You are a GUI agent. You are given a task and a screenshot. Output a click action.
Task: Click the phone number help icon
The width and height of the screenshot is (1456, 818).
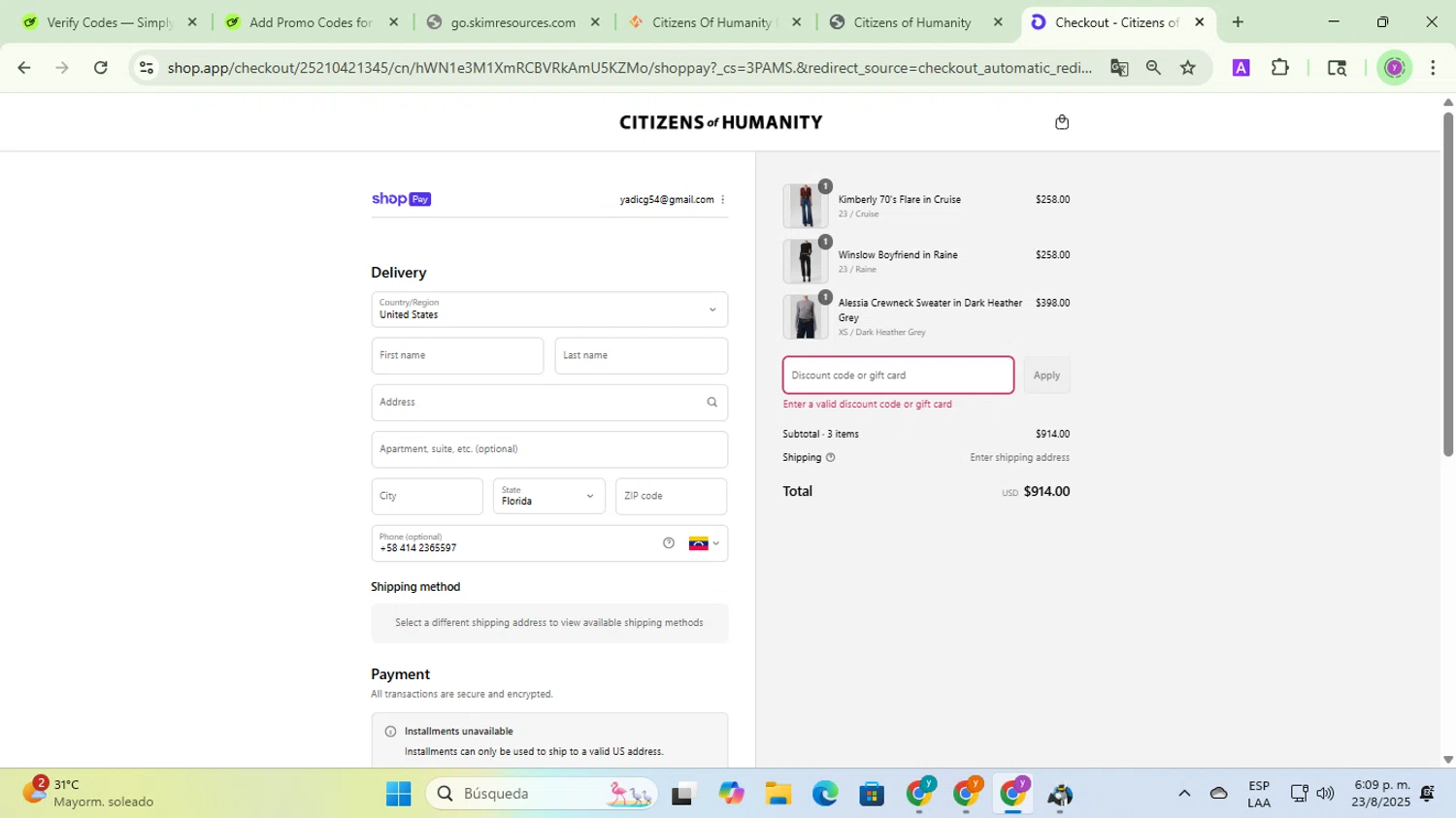[669, 543]
